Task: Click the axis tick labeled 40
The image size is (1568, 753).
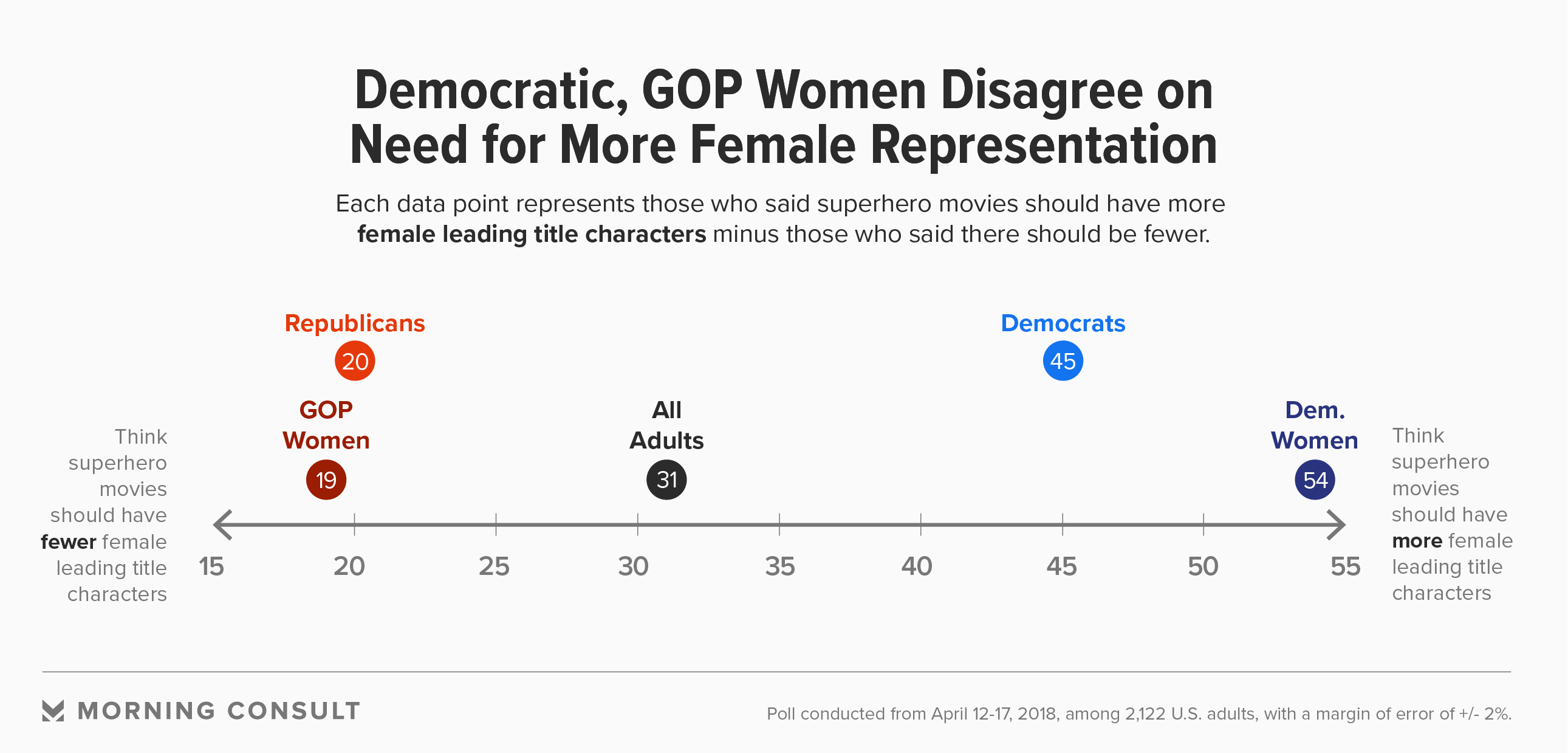Action: tap(921, 524)
